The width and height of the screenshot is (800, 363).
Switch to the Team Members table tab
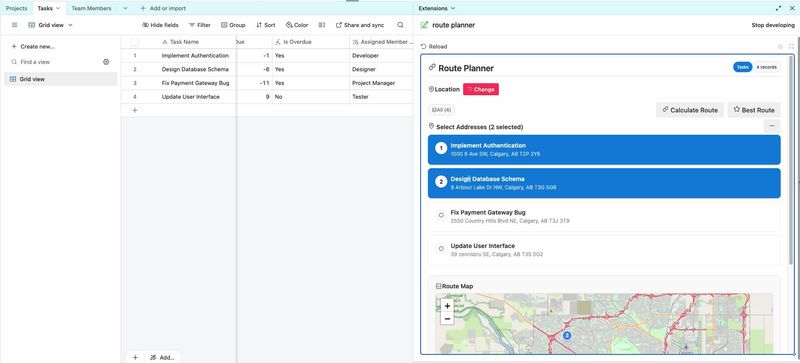(x=91, y=8)
